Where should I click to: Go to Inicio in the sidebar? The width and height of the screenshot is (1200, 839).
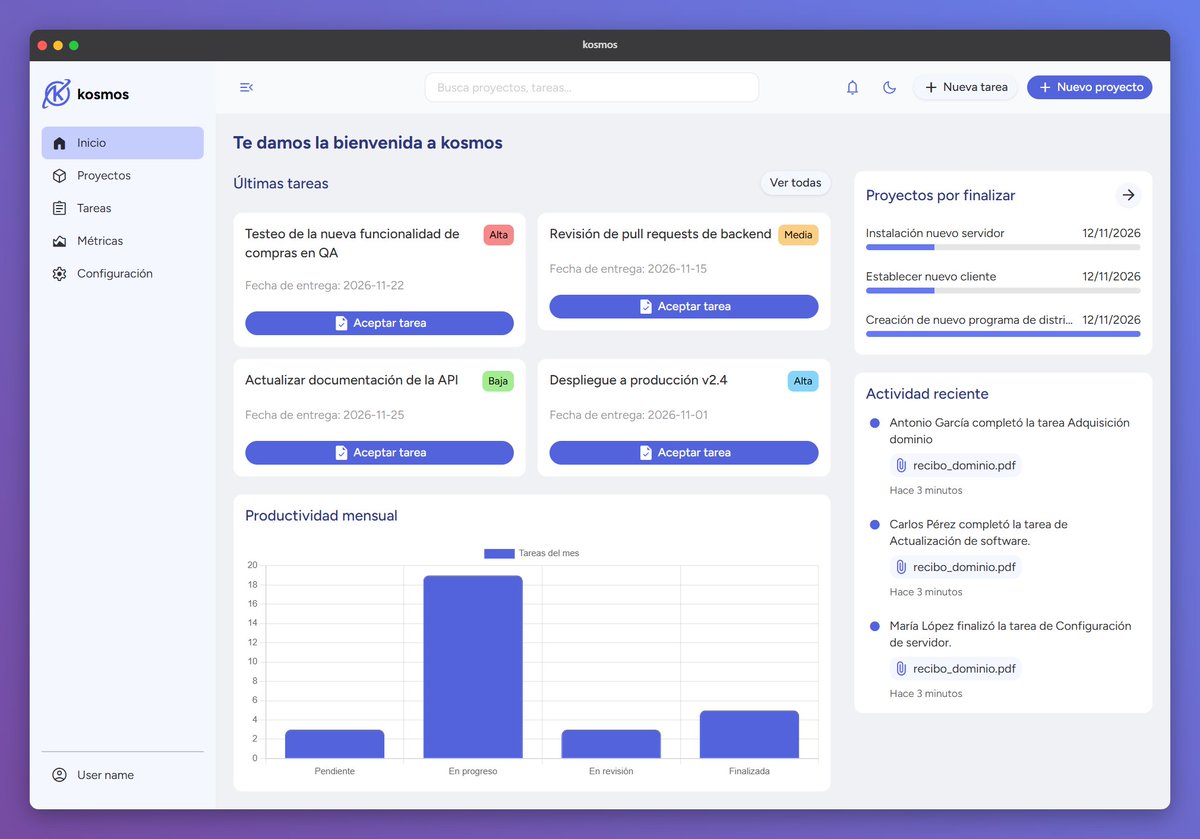122,143
